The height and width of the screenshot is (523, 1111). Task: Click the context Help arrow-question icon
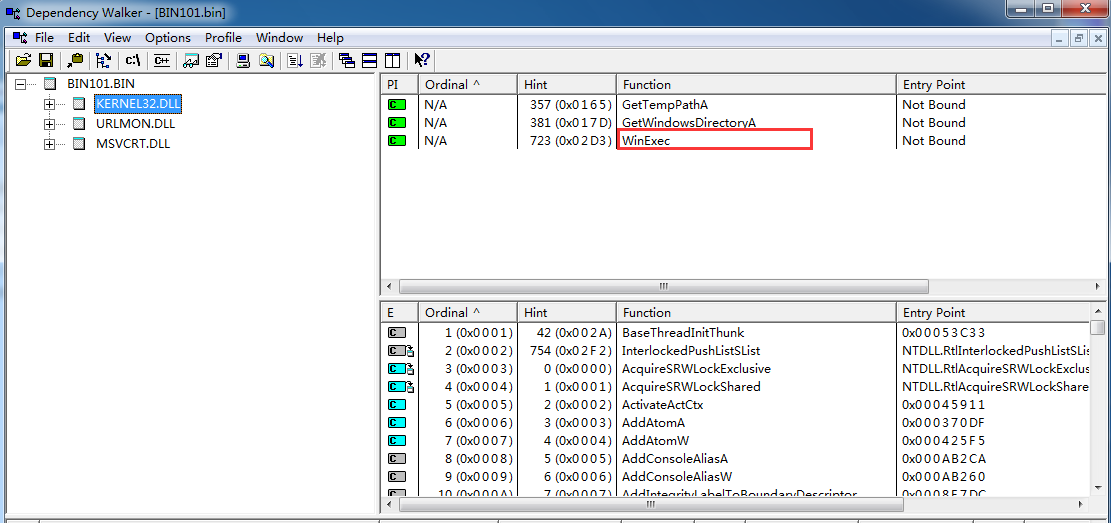coord(422,60)
